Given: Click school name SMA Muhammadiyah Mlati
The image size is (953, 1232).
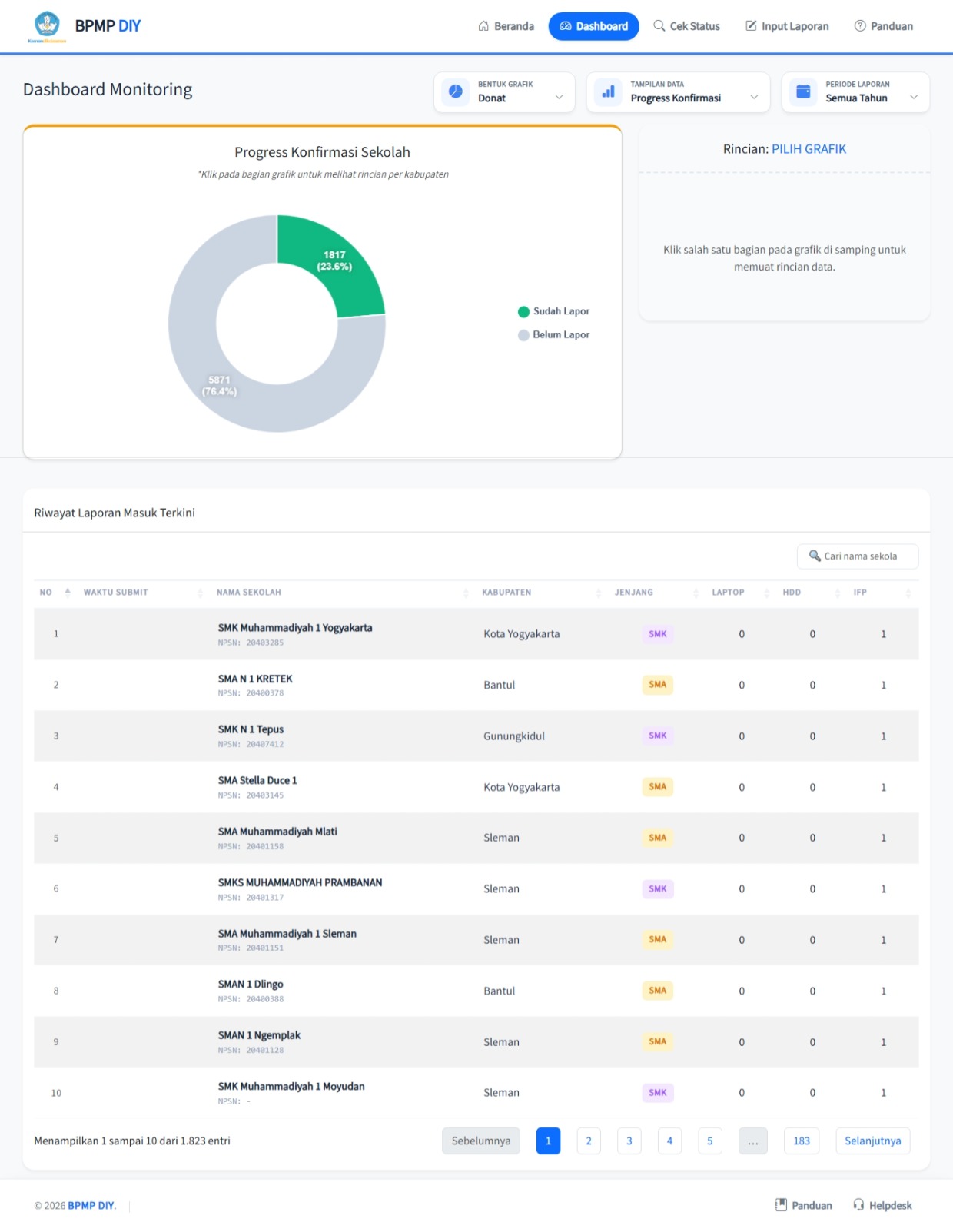Looking at the screenshot, I should pyautogui.click(x=277, y=832).
